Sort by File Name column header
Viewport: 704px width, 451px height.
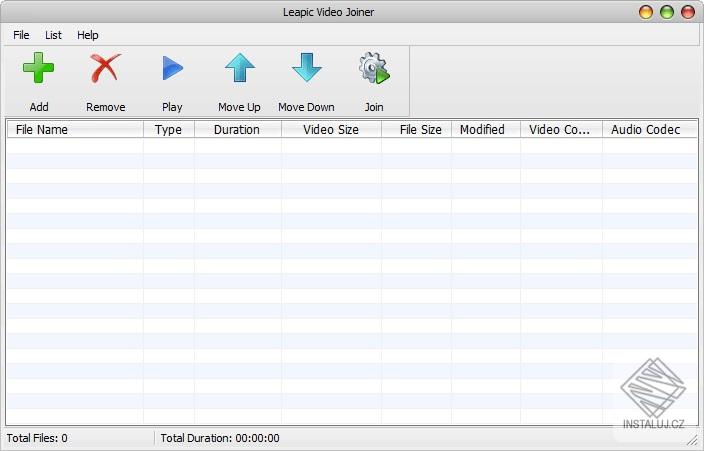pyautogui.click(x=75, y=129)
